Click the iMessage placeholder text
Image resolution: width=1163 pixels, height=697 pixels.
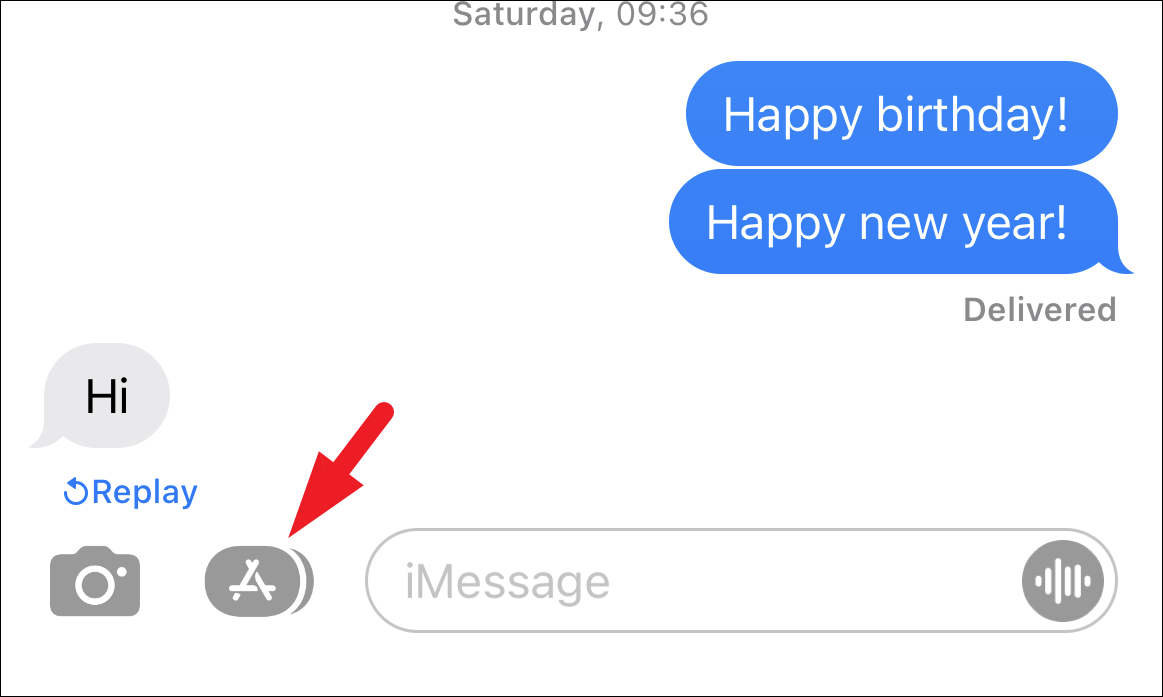(507, 582)
